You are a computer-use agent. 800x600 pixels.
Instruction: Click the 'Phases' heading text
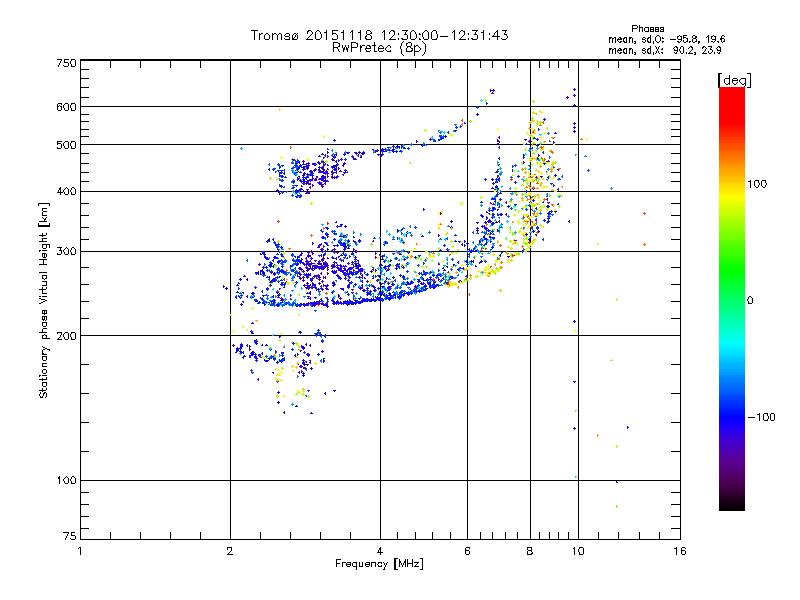(647, 29)
